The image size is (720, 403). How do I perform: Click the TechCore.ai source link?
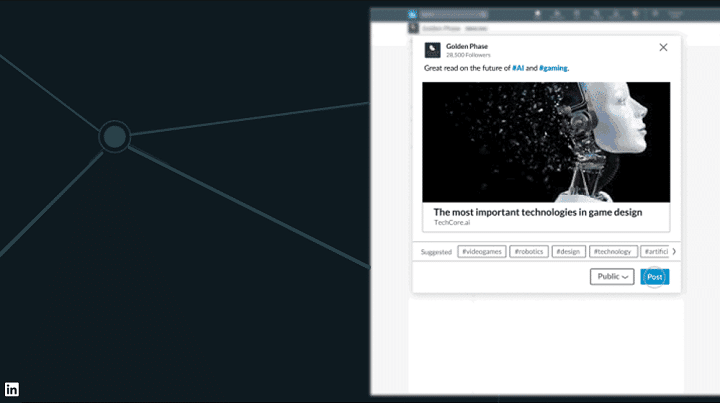[452, 224]
